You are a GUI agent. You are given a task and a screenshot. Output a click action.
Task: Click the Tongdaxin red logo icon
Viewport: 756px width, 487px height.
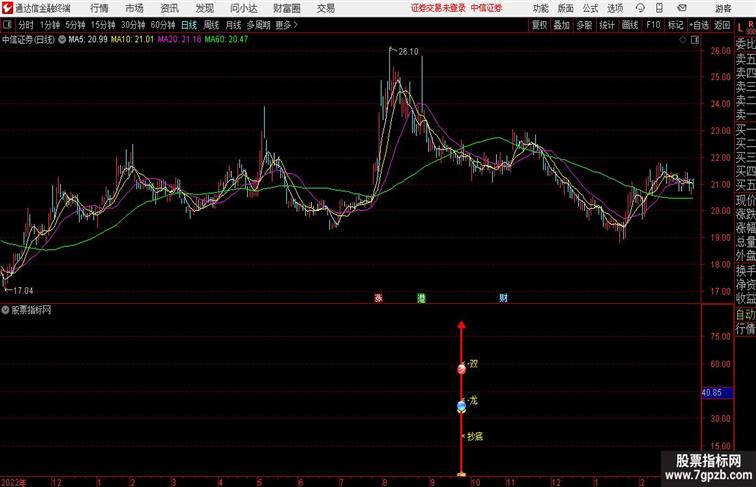tap(7, 8)
